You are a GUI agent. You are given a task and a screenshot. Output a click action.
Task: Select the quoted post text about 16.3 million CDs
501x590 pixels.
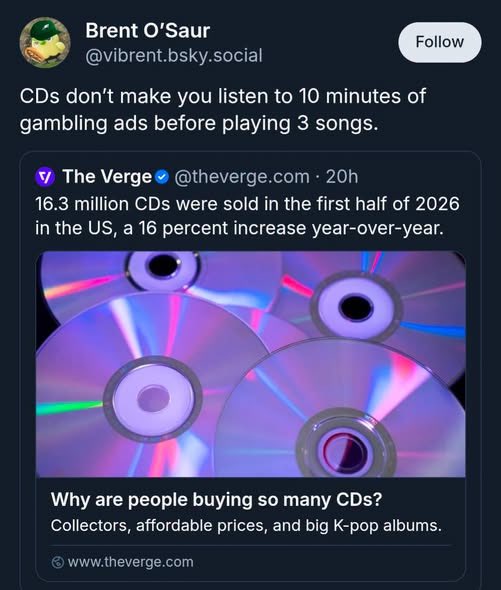coord(247,216)
